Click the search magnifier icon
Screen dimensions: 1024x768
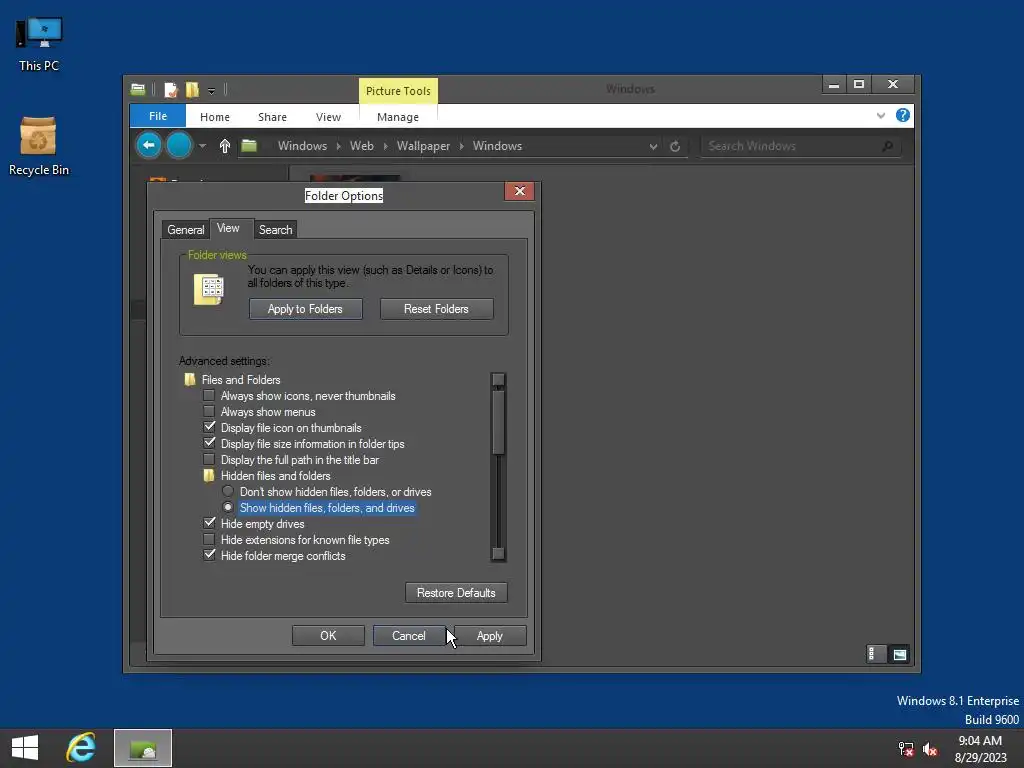(x=887, y=146)
